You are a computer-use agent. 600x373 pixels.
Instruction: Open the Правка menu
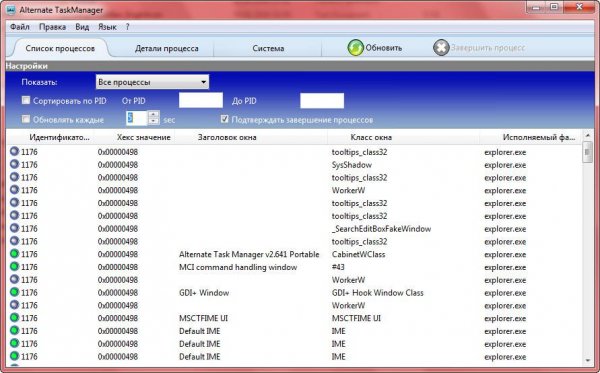click(52, 27)
